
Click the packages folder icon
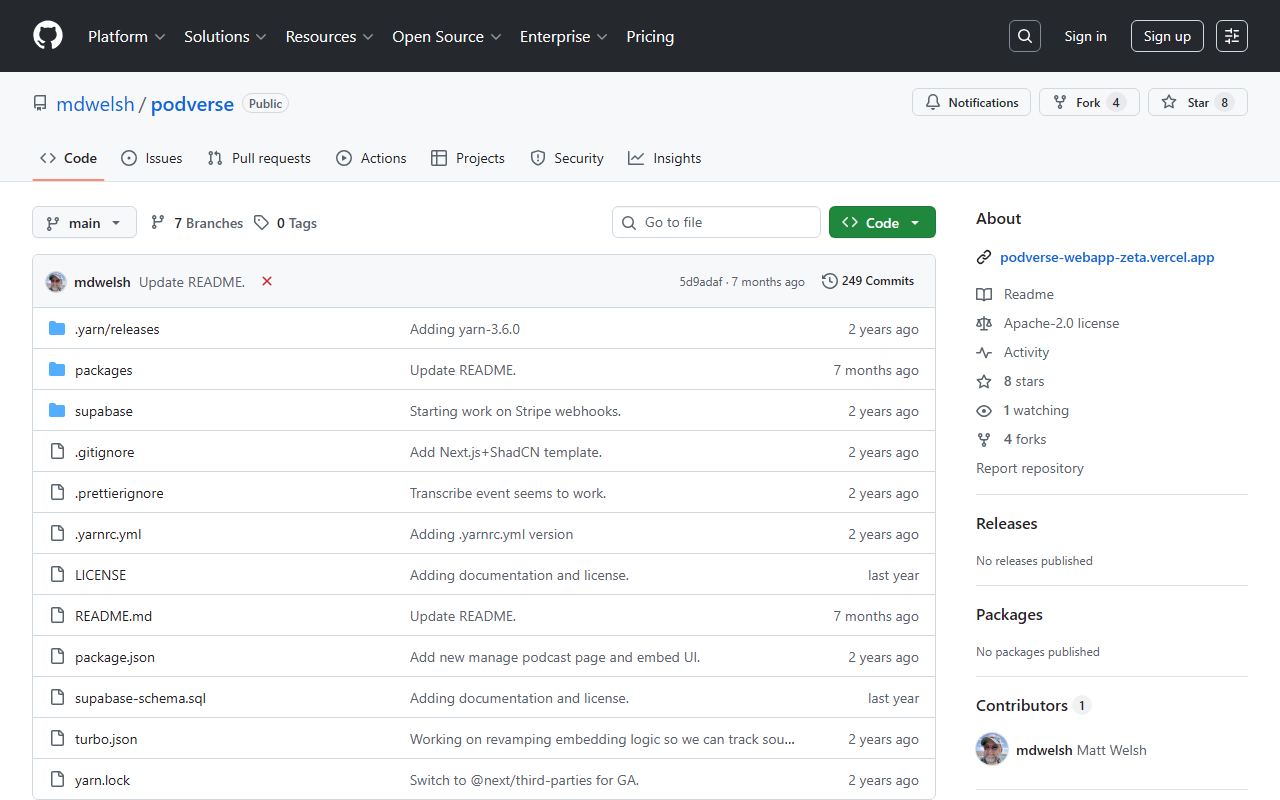(57, 370)
